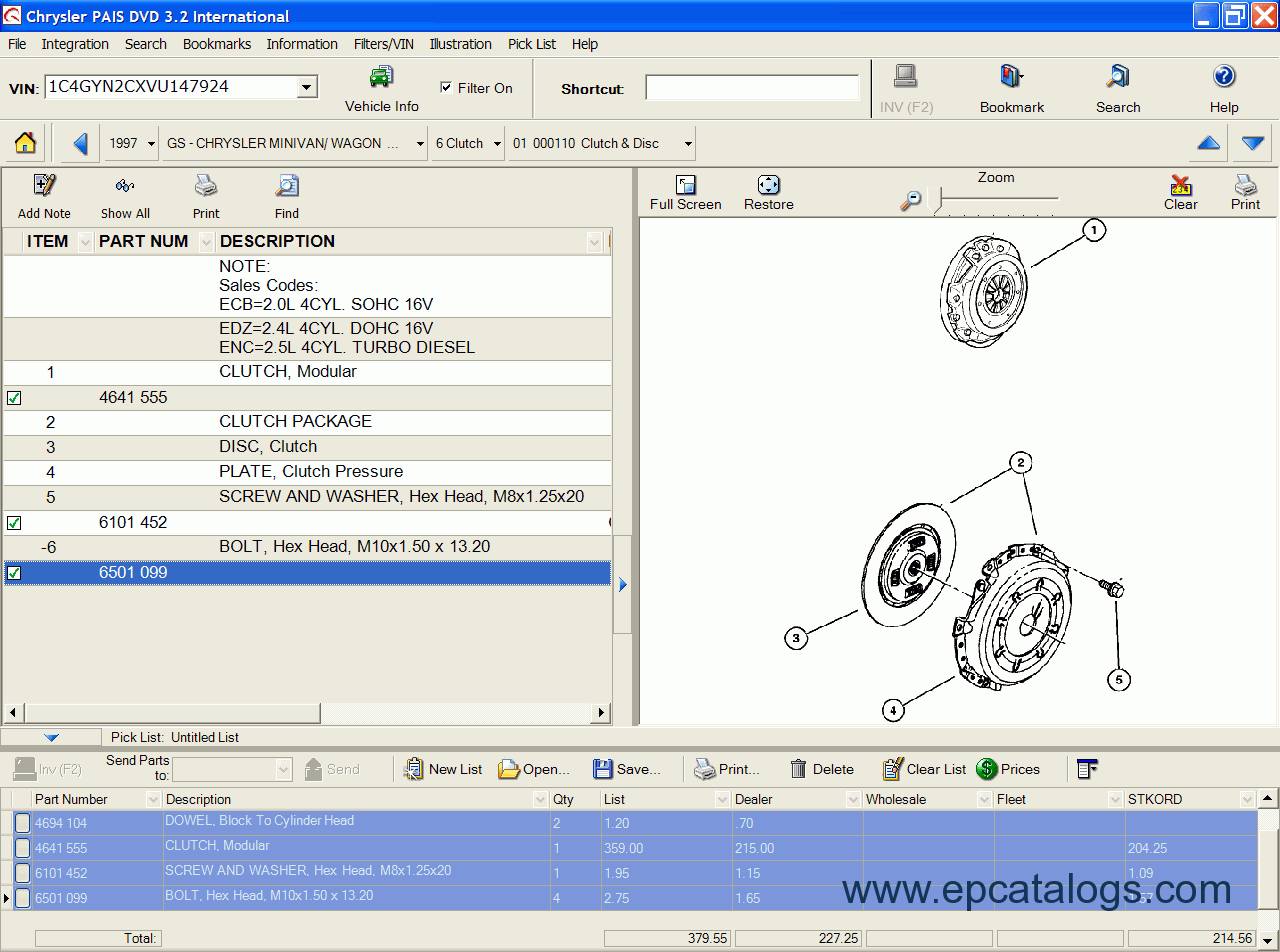Uncheck part 6101 452 checkbox
The width and height of the screenshot is (1280, 952).
pos(14,523)
